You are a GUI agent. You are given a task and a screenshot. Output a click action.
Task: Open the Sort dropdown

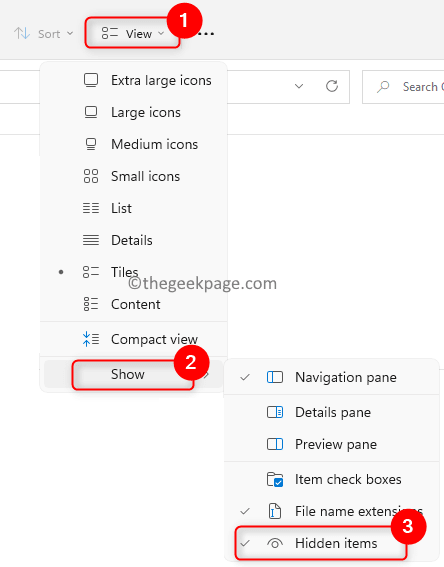pyautogui.click(x=43, y=34)
